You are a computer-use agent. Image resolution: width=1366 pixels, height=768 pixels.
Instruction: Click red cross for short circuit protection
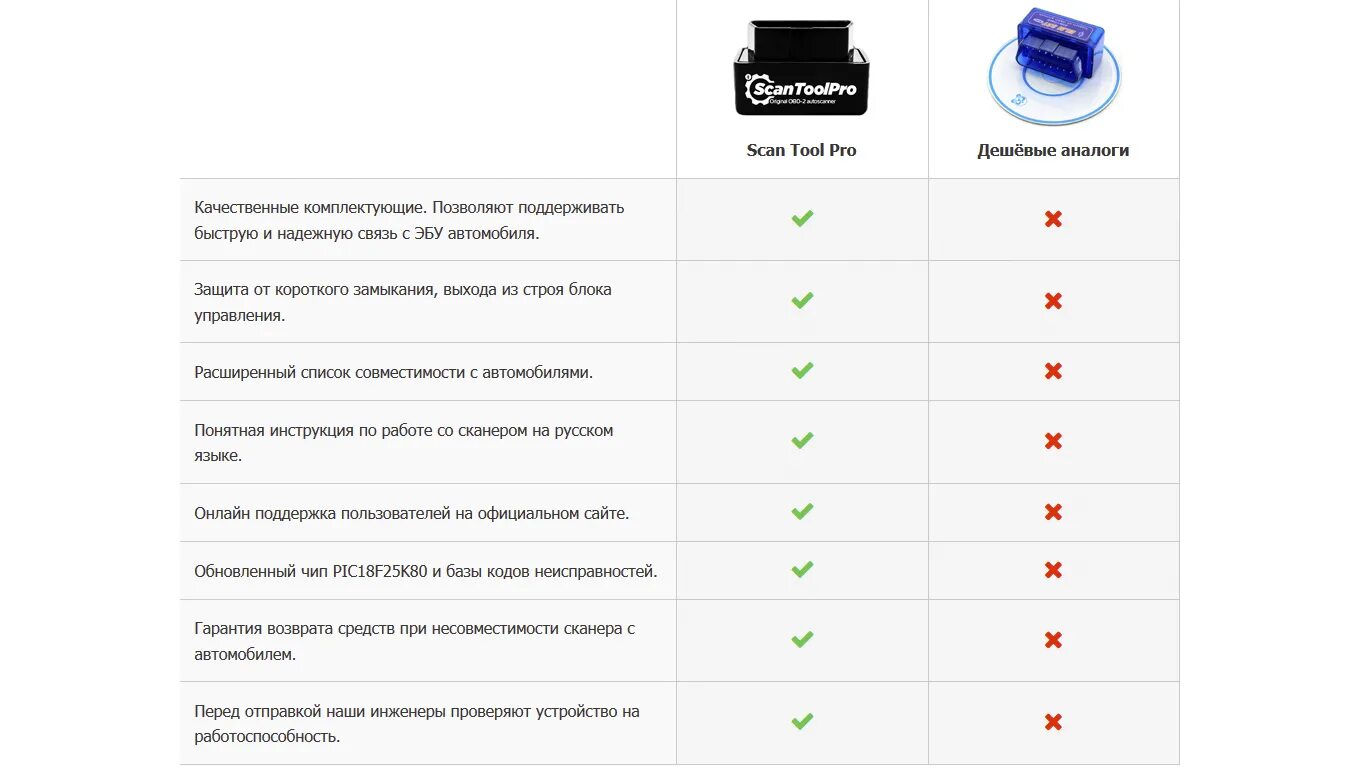pos(1053,301)
